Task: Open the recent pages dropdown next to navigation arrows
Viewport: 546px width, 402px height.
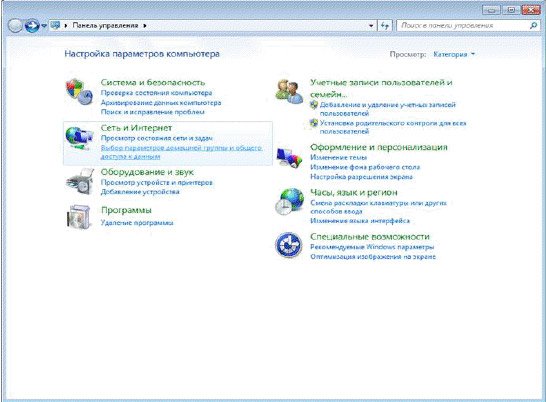Action: coord(44,26)
